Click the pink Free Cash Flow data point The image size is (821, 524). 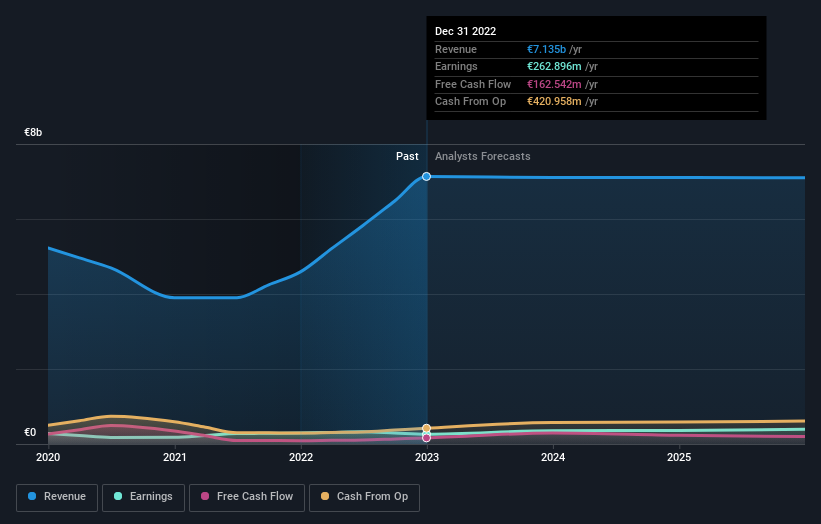(426, 438)
